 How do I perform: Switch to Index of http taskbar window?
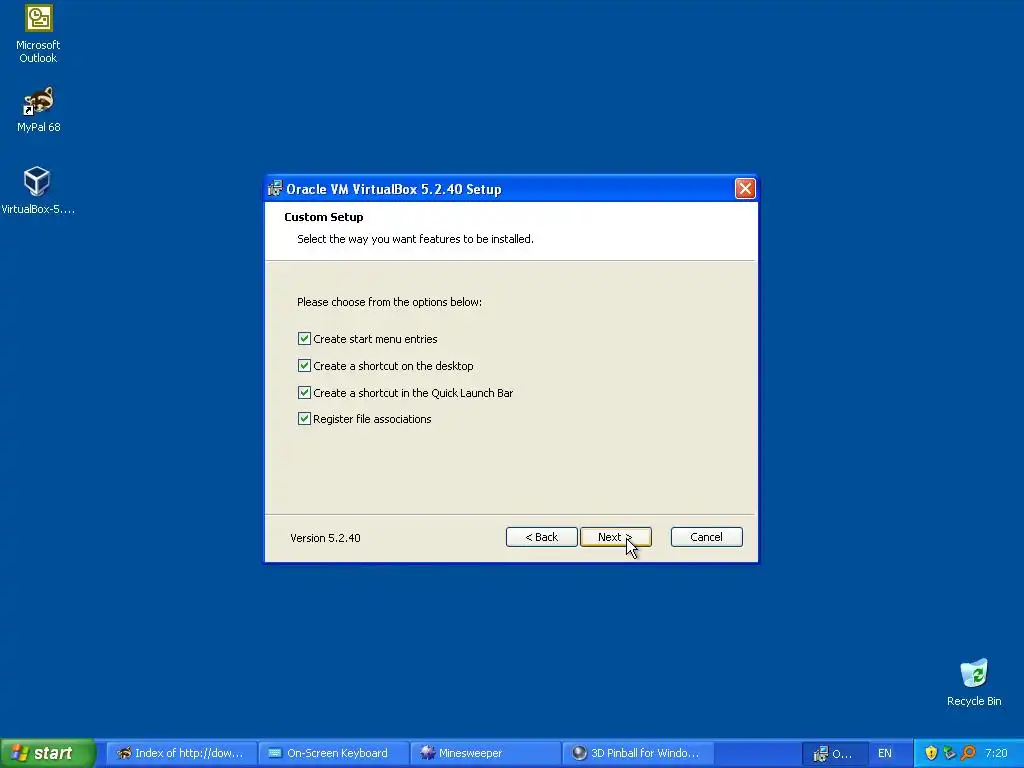tap(181, 753)
